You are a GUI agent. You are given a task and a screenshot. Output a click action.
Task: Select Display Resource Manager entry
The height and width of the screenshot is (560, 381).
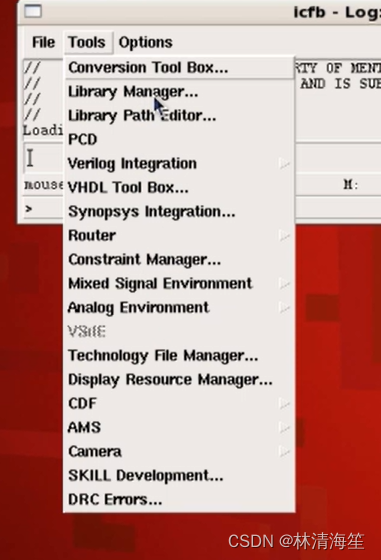[180, 380]
